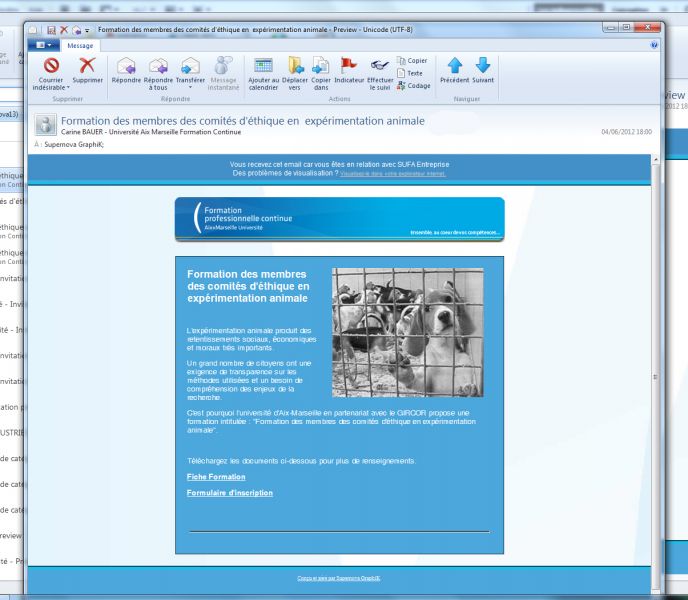The image size is (688, 600).
Task: Open Déplacer vers folder option
Action: (x=295, y=74)
